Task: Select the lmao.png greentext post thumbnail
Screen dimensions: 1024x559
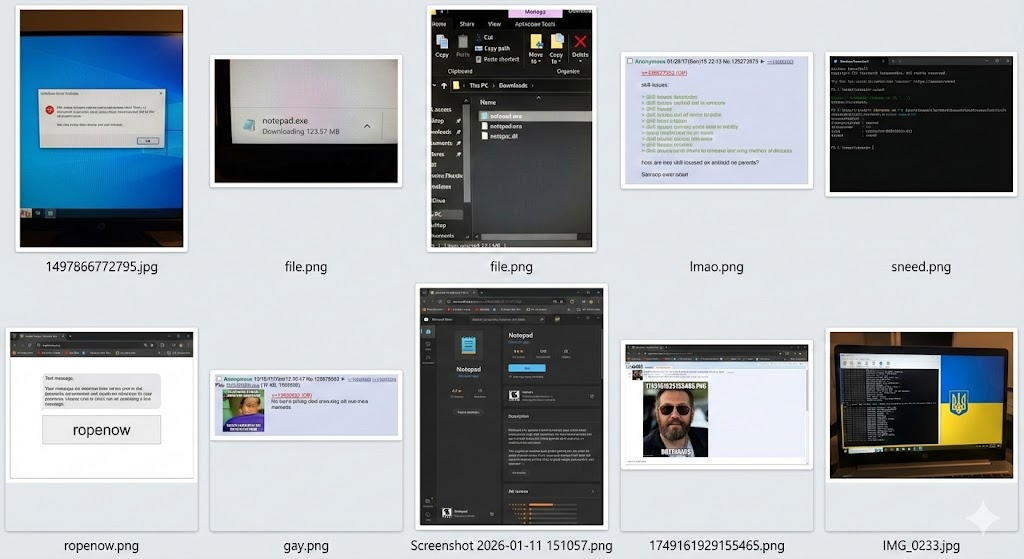Action: tap(716, 121)
